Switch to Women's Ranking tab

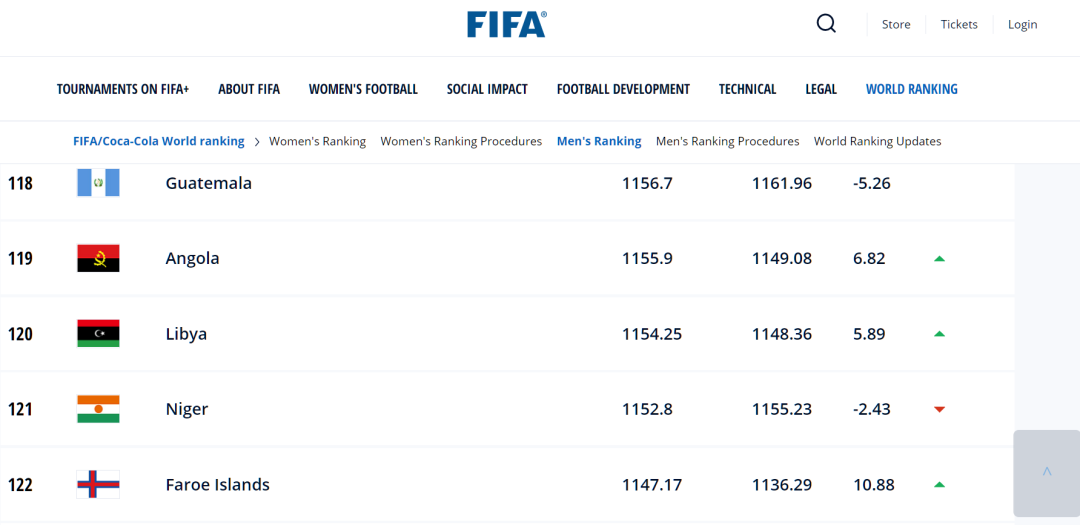317,141
